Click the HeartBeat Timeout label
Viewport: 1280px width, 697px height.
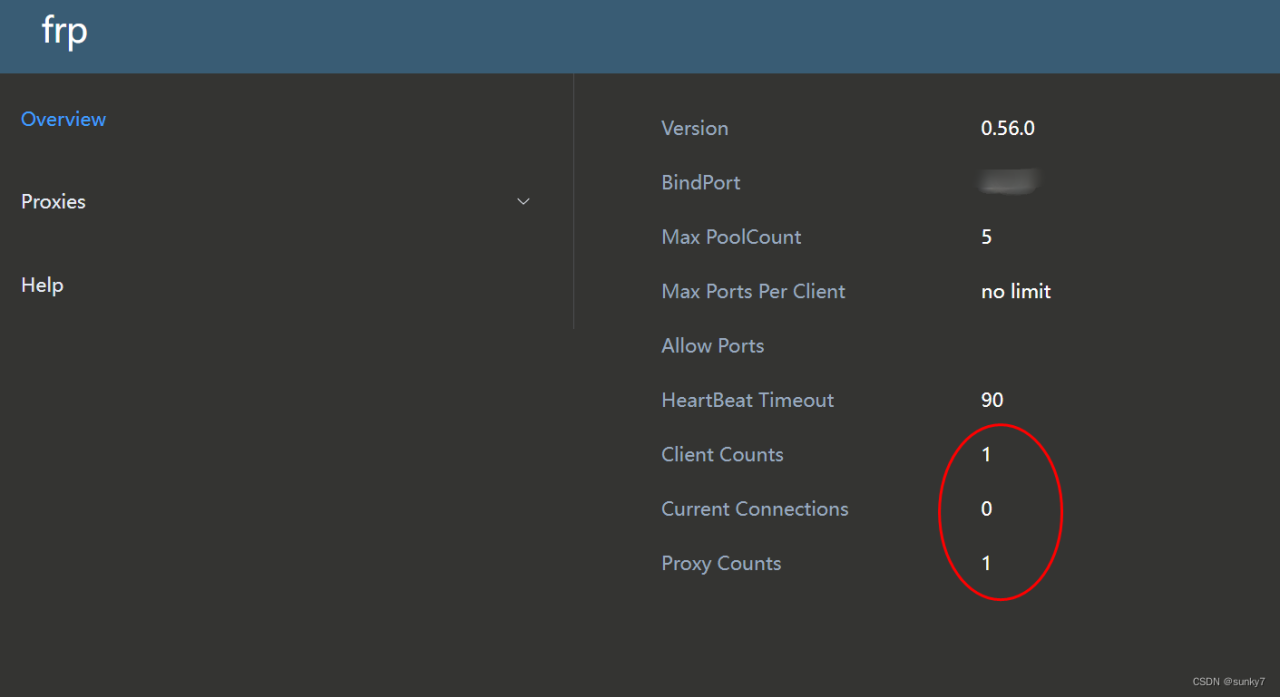747,400
